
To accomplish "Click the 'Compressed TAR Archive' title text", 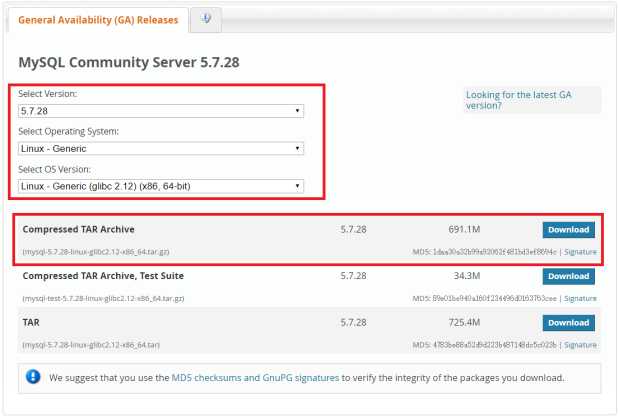I will click(79, 229).
